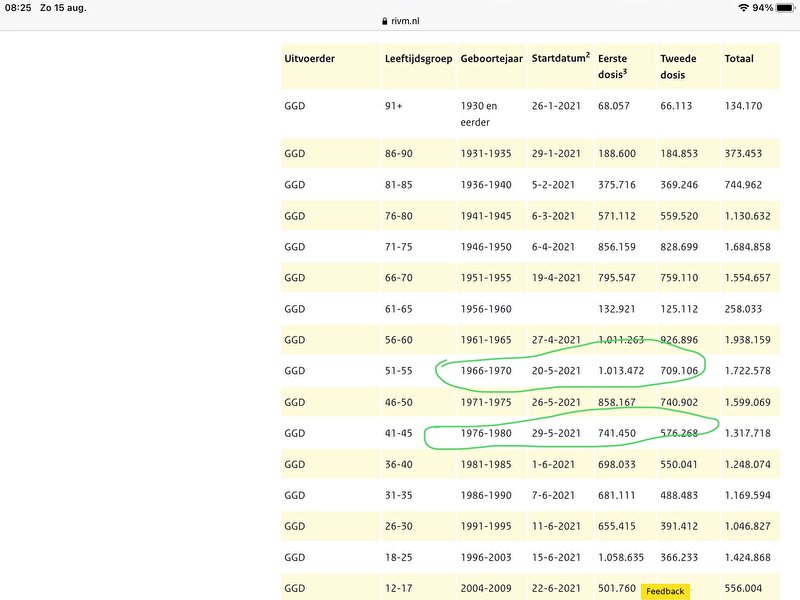
Task: Click the 18-25 age group cell
Action: pyautogui.click(x=398, y=557)
